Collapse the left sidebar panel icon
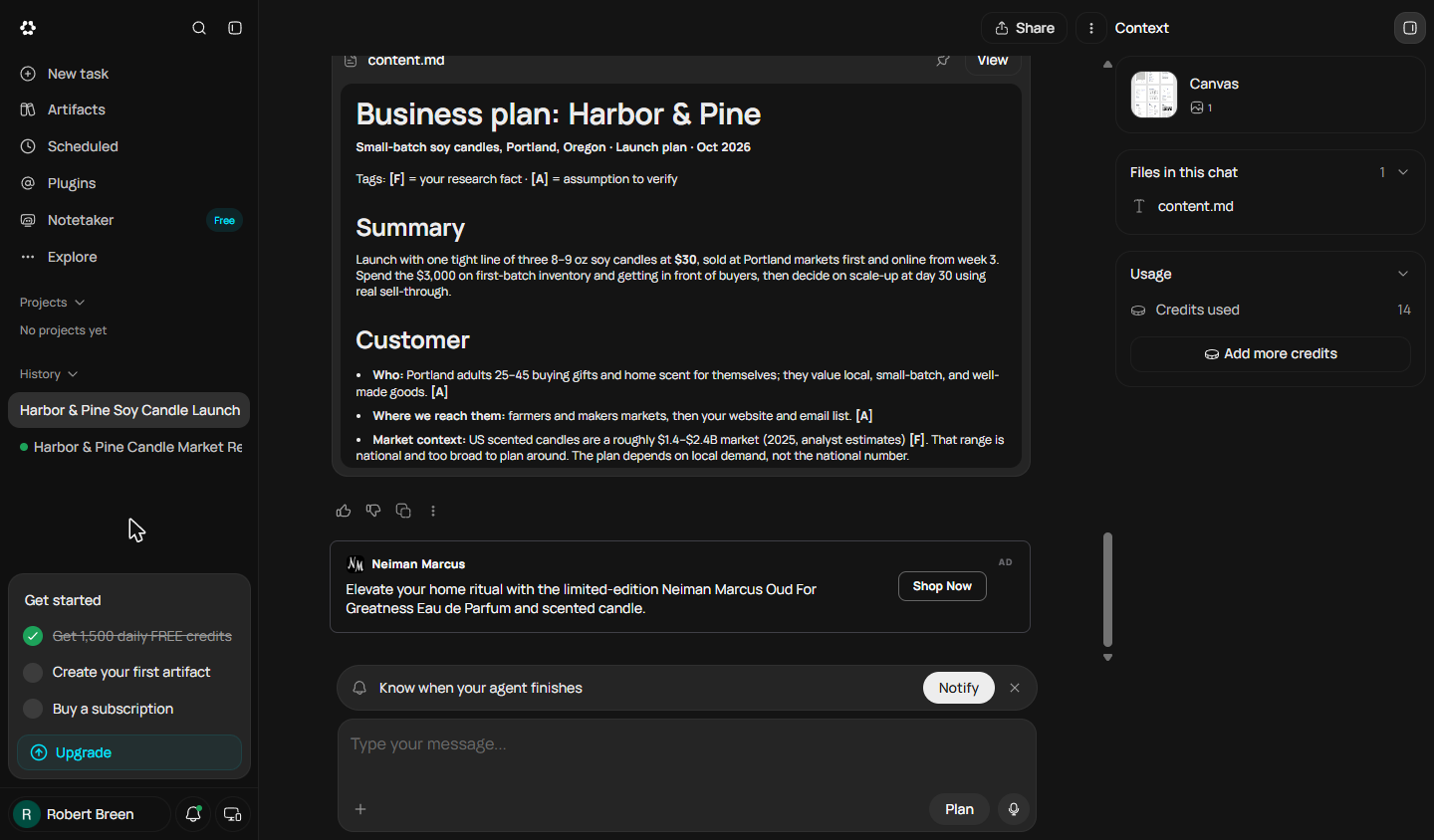 pyautogui.click(x=235, y=28)
